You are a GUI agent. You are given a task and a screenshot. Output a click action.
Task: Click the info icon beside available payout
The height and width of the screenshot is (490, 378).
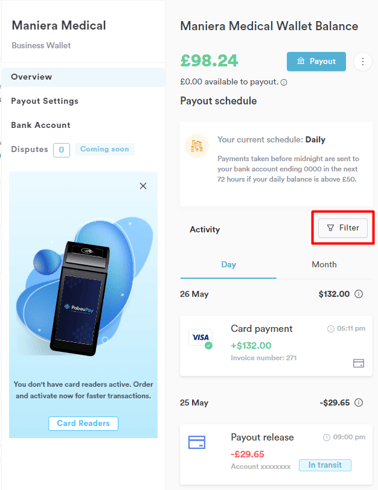point(284,82)
